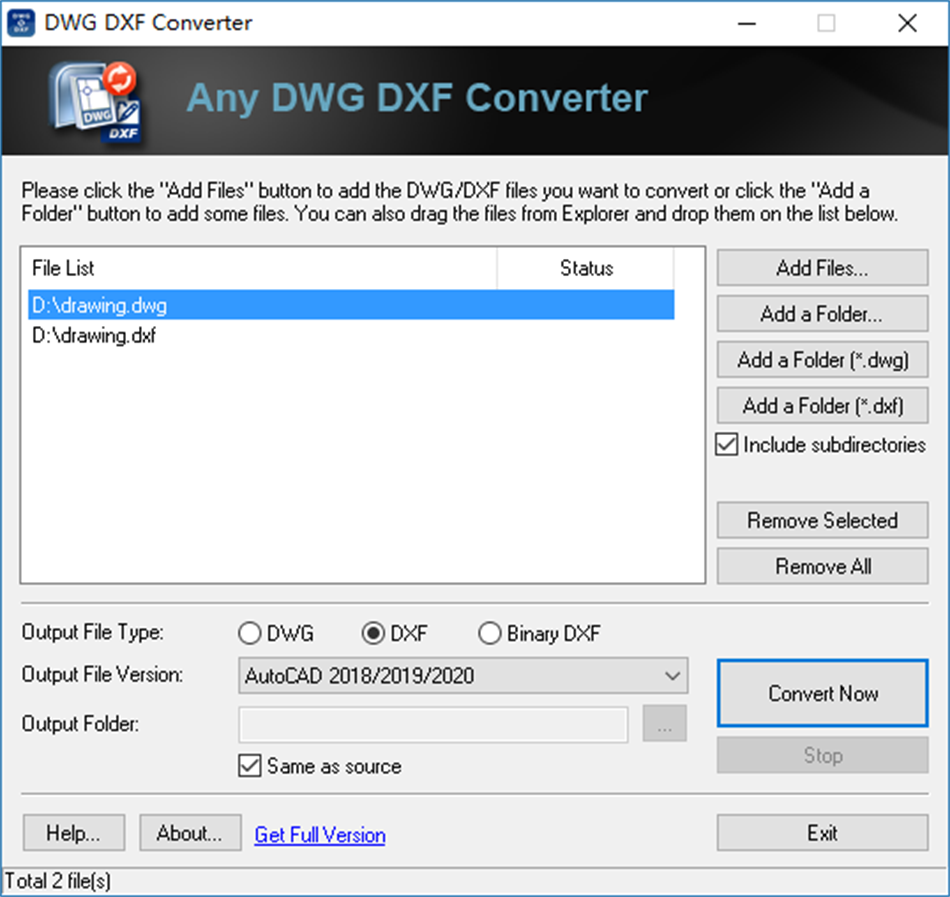
Task: Click Remove Selected
Action: pyautogui.click(x=822, y=520)
